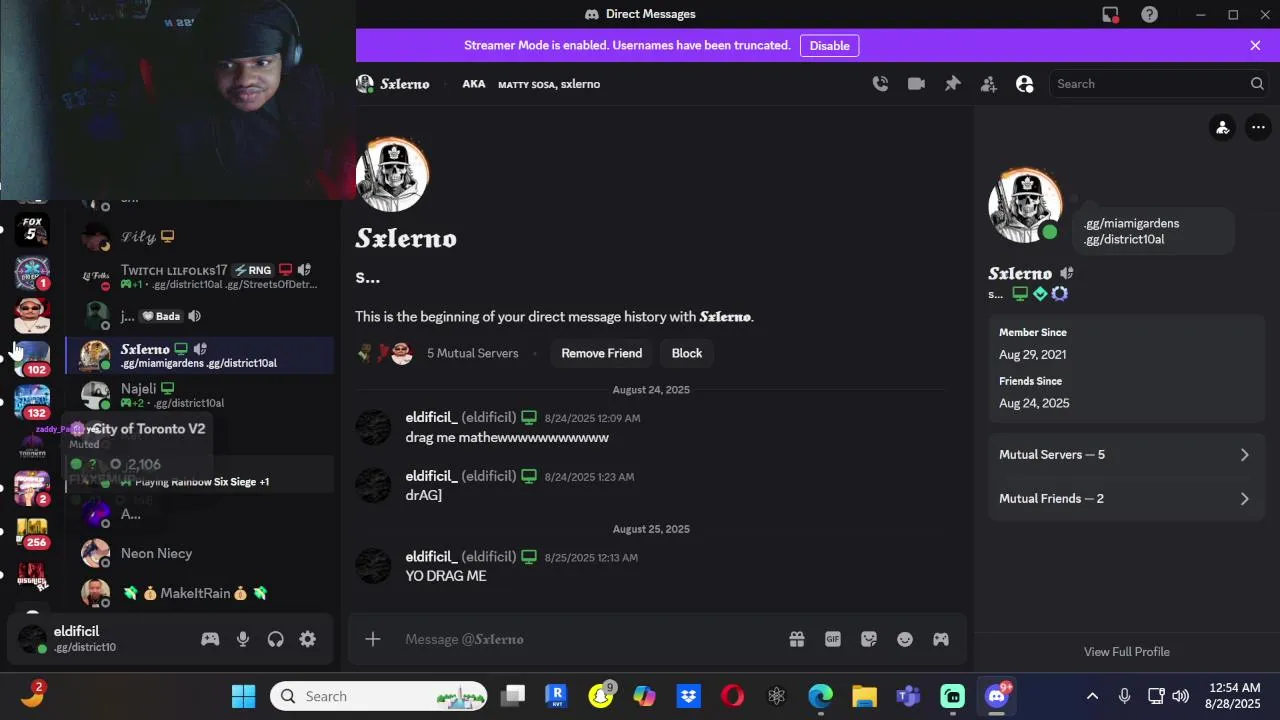Click Remove Friend button

pos(601,353)
